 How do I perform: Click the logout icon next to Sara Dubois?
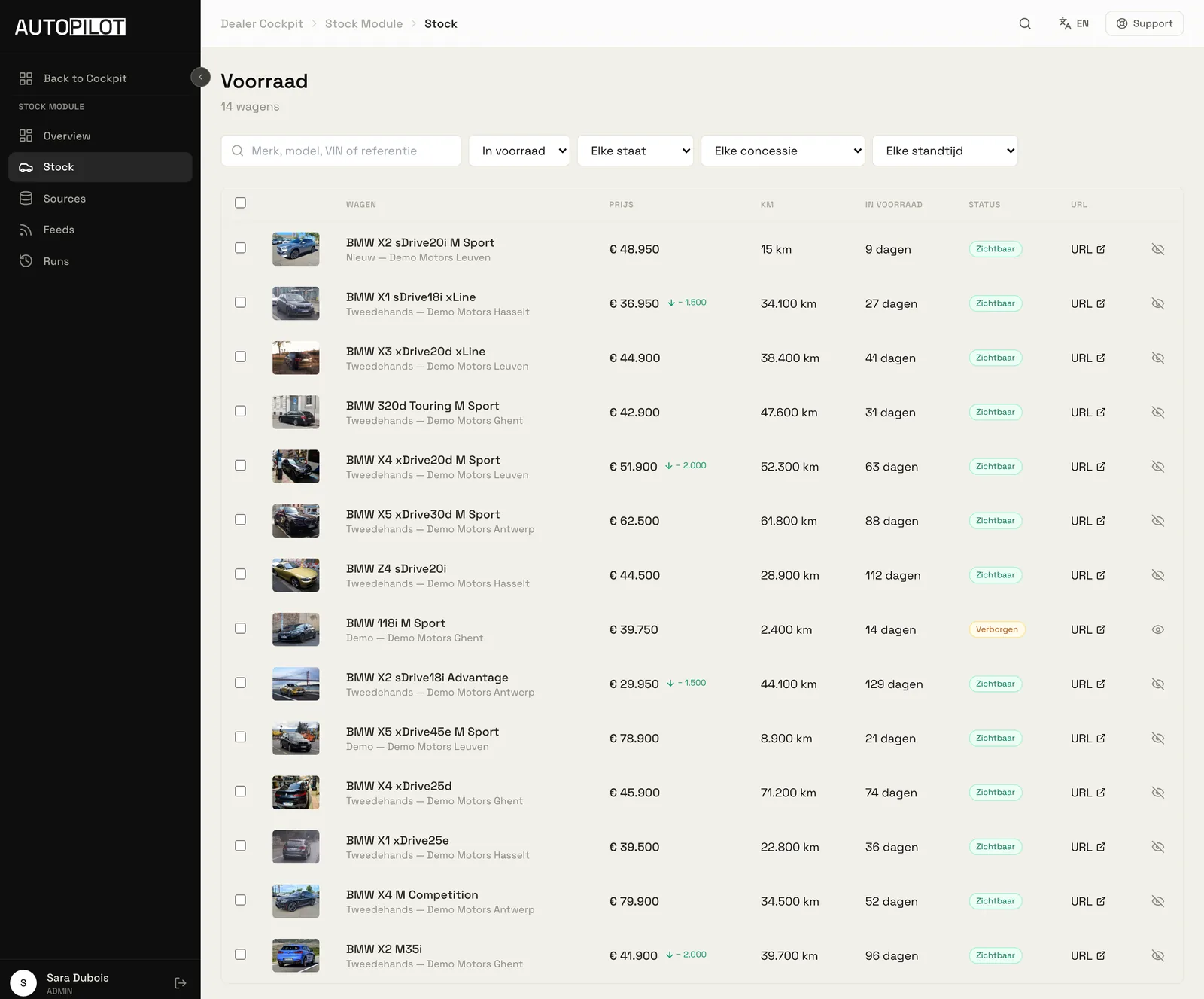tap(181, 983)
